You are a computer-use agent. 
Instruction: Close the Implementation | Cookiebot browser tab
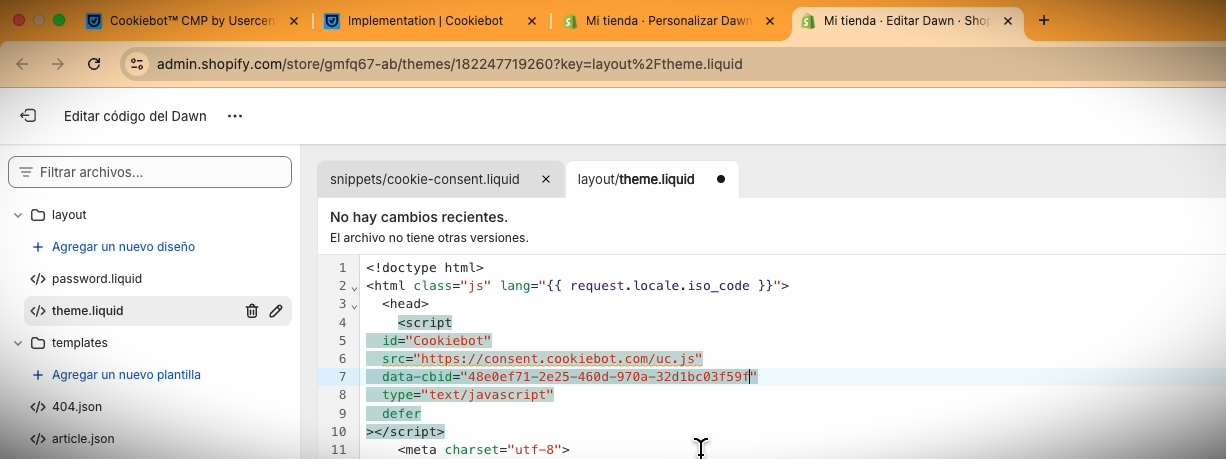tap(533, 20)
